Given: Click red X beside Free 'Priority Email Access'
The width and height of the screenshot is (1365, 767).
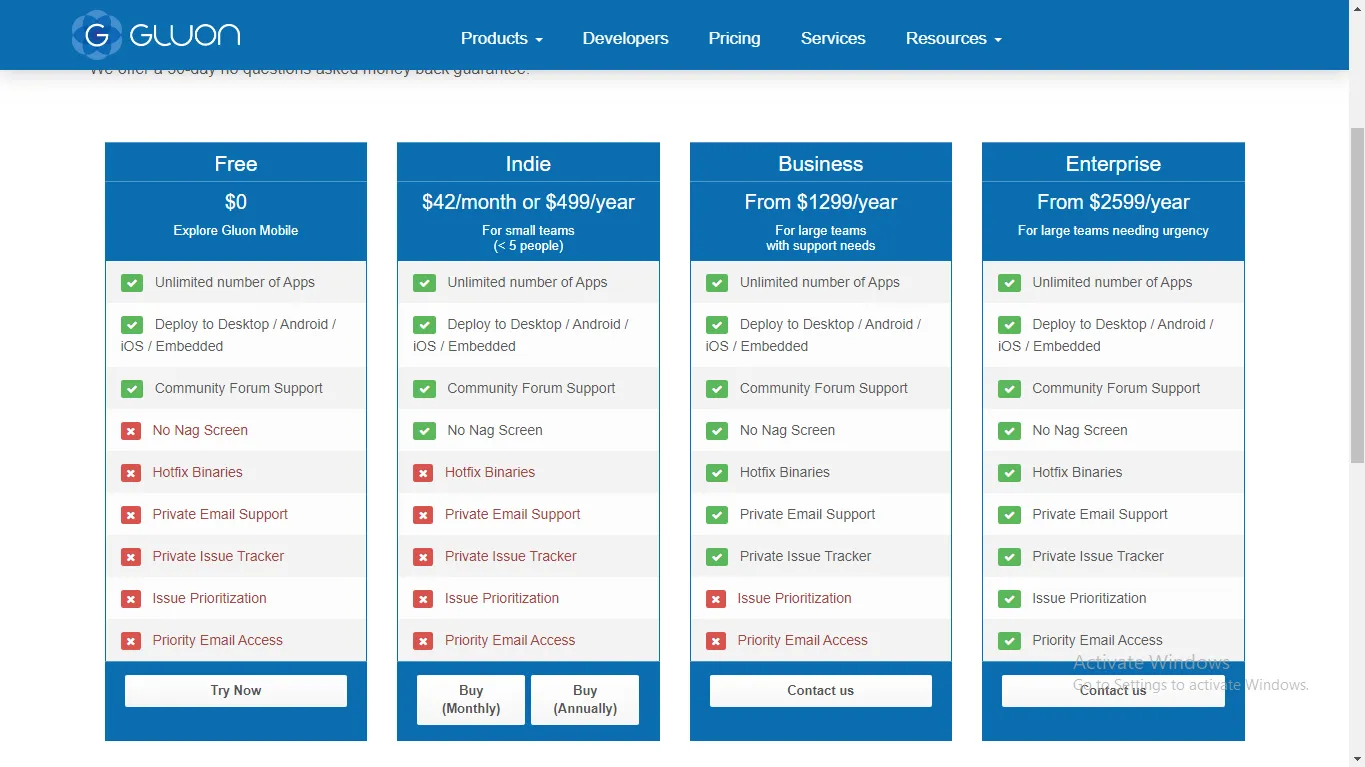Looking at the screenshot, I should click(x=131, y=641).
